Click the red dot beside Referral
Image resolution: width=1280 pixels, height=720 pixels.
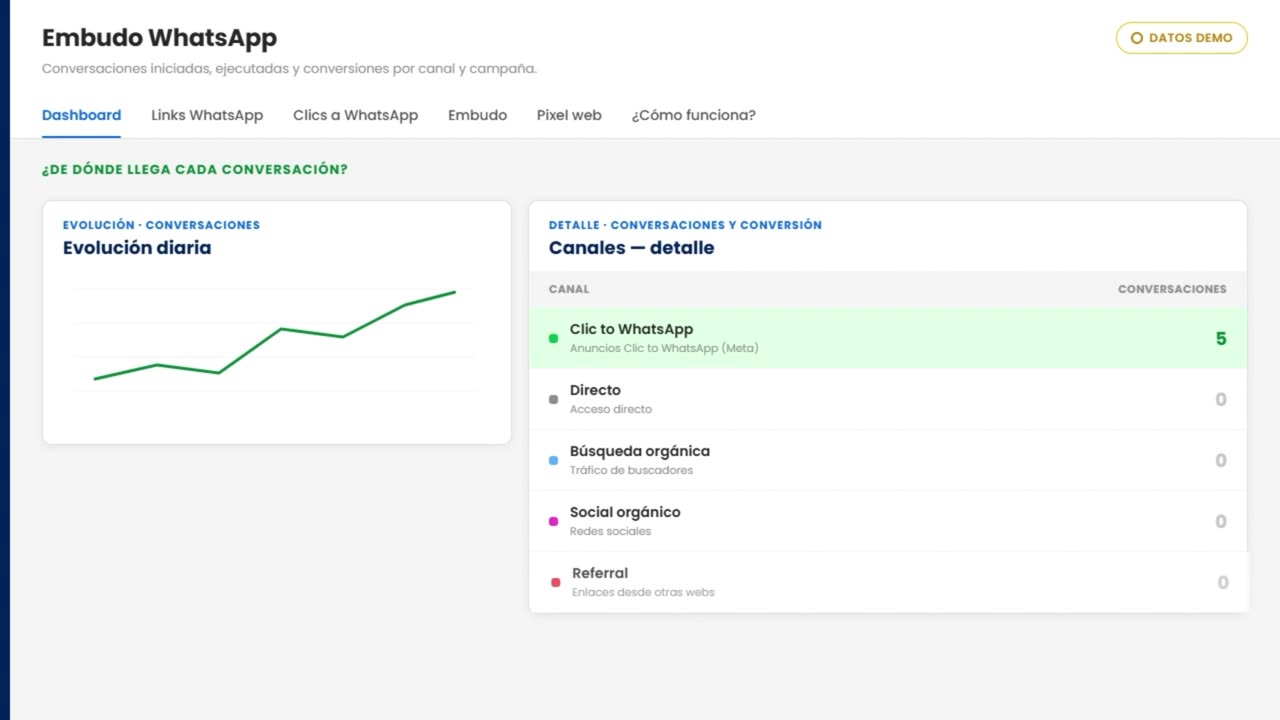click(x=556, y=583)
